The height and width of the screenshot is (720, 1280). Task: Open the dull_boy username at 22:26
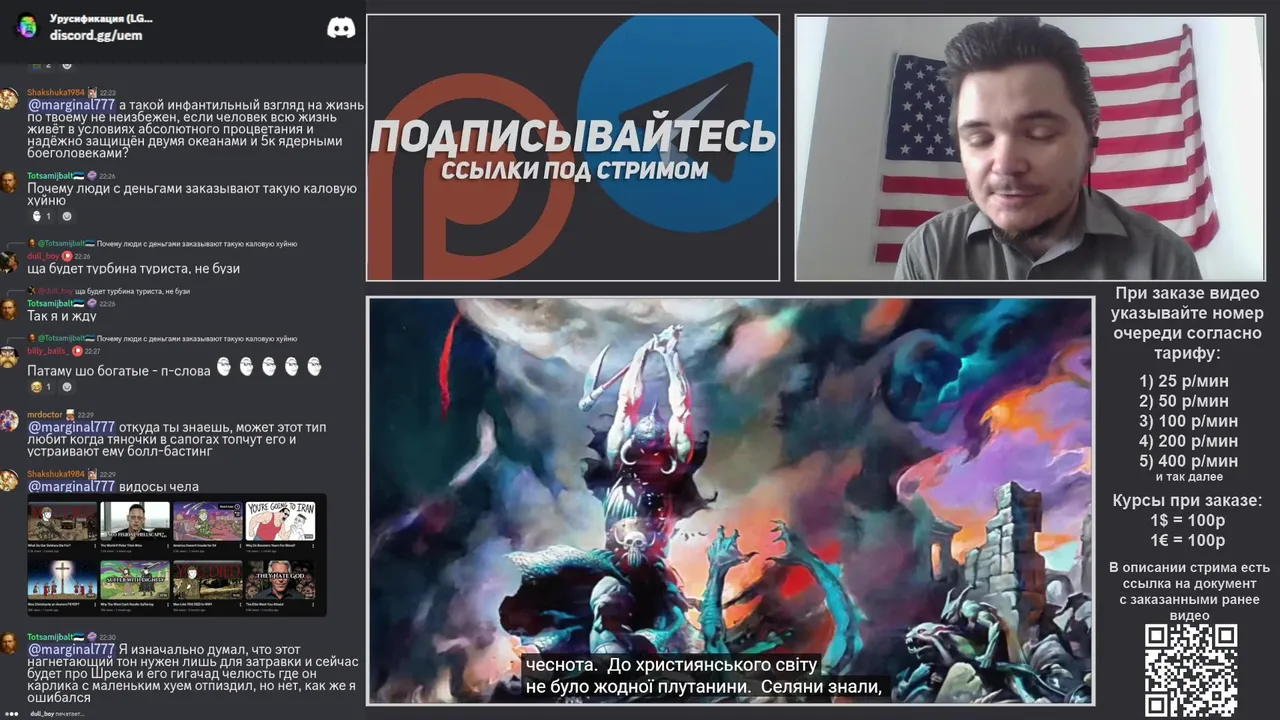(43, 256)
